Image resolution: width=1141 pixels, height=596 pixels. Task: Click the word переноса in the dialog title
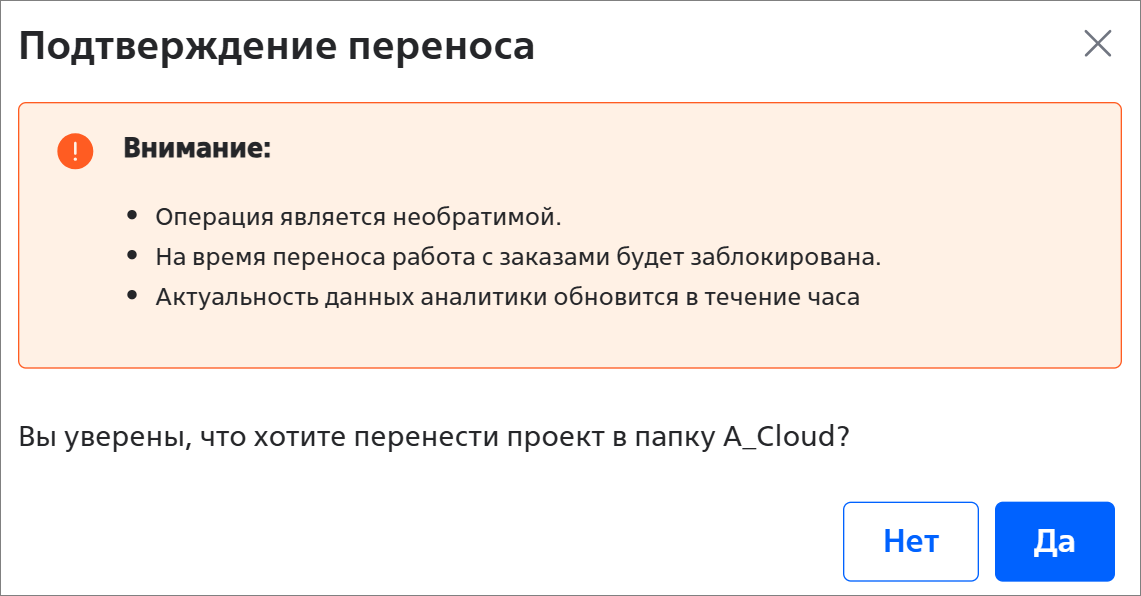(x=441, y=47)
